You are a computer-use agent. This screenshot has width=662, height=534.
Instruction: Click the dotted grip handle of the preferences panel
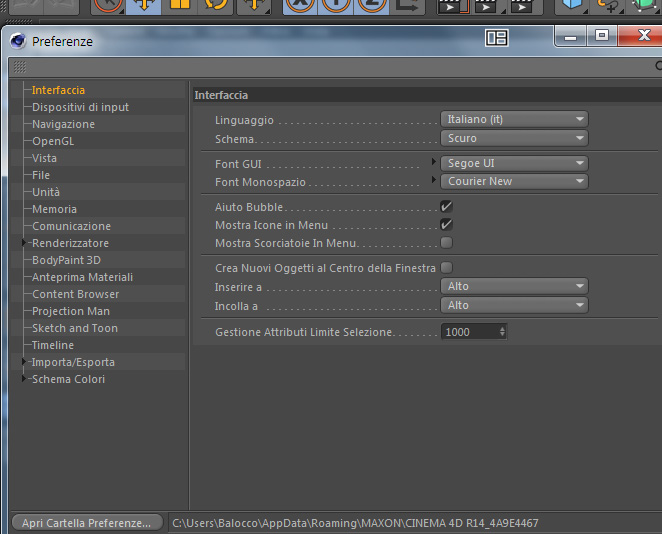click(x=20, y=67)
